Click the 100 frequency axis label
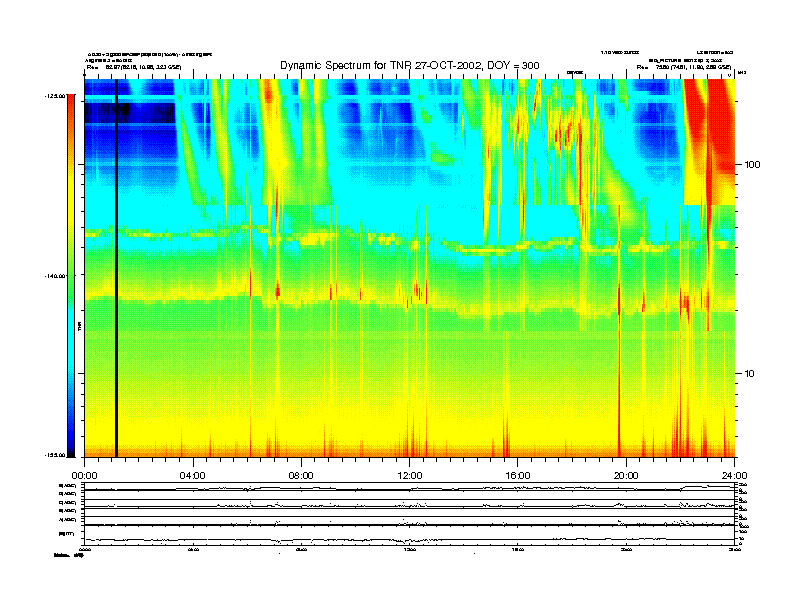This screenshot has height=612, width=792. [752, 165]
